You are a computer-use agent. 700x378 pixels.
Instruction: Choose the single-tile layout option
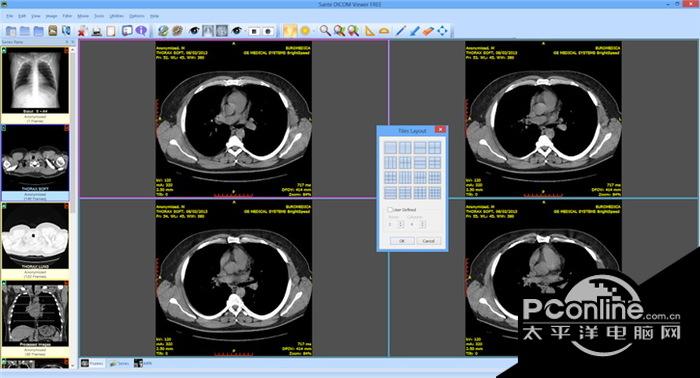coord(390,148)
